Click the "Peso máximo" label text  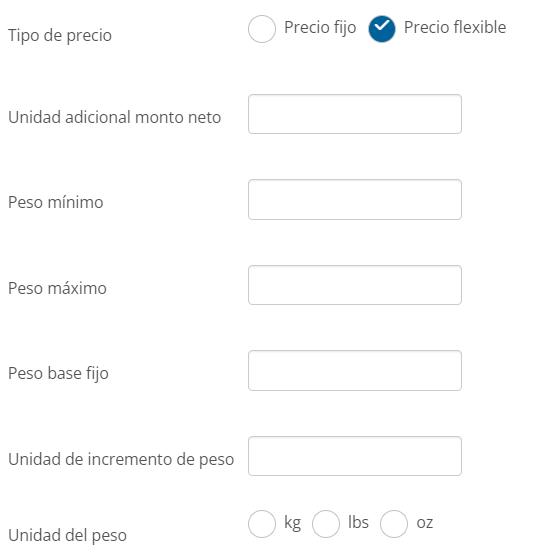click(57, 288)
